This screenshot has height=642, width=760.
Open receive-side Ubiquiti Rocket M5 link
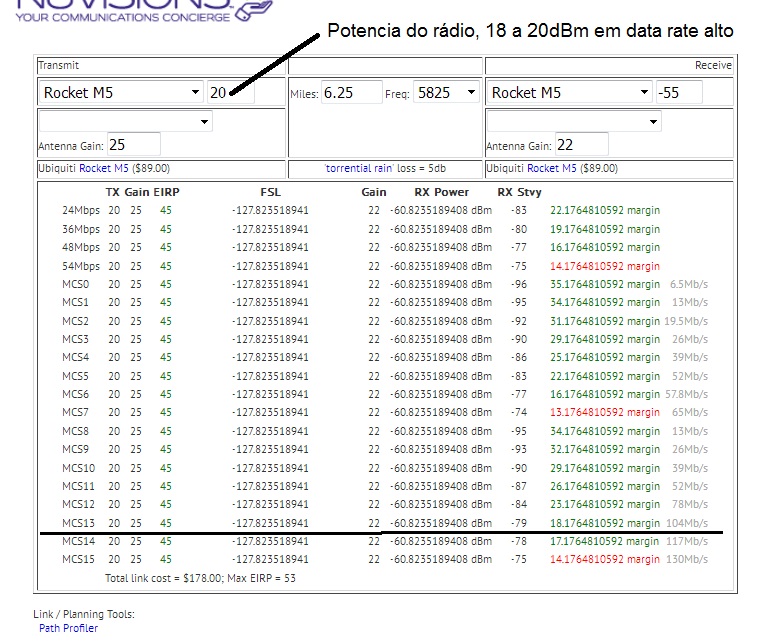[x=552, y=168]
